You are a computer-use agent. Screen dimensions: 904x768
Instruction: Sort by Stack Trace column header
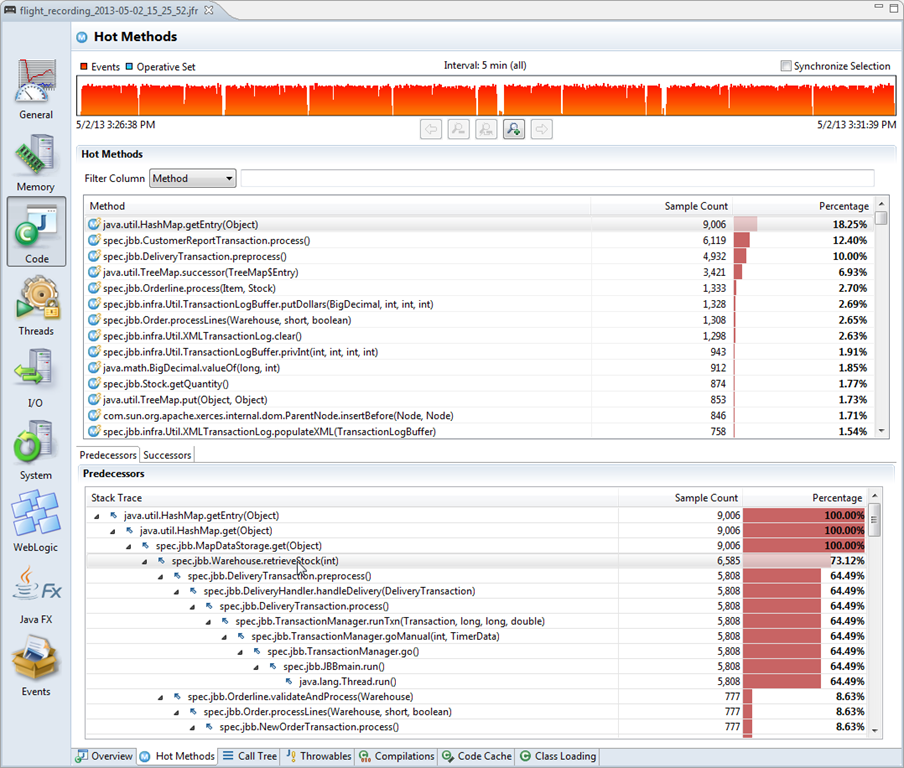pyautogui.click(x=352, y=498)
